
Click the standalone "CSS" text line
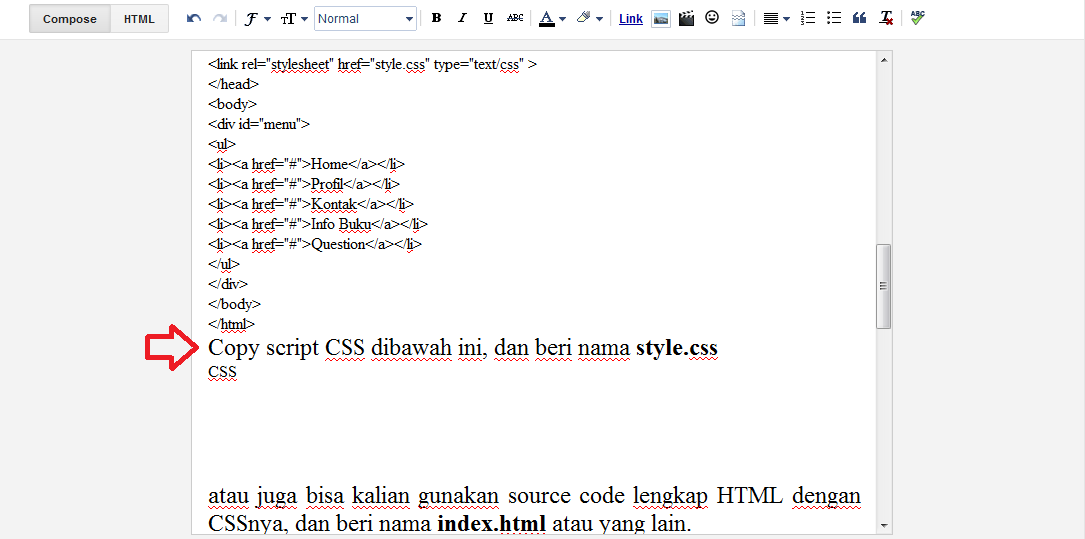pos(223,372)
